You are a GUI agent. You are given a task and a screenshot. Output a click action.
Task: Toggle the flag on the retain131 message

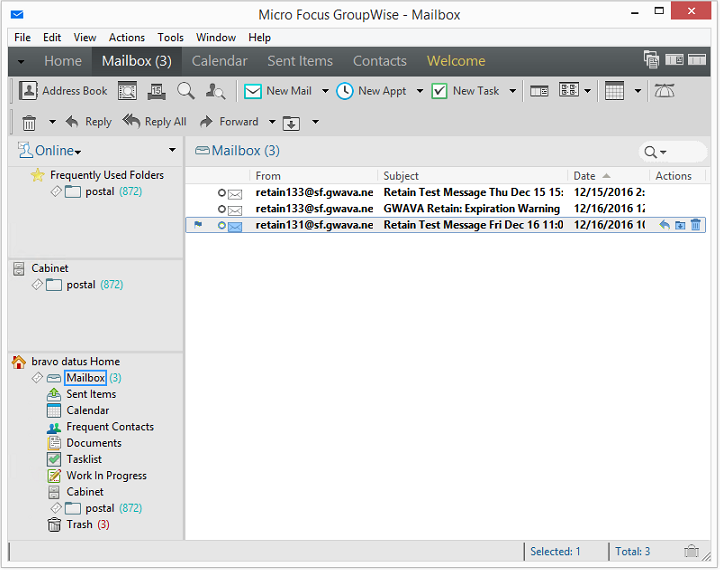point(198,226)
